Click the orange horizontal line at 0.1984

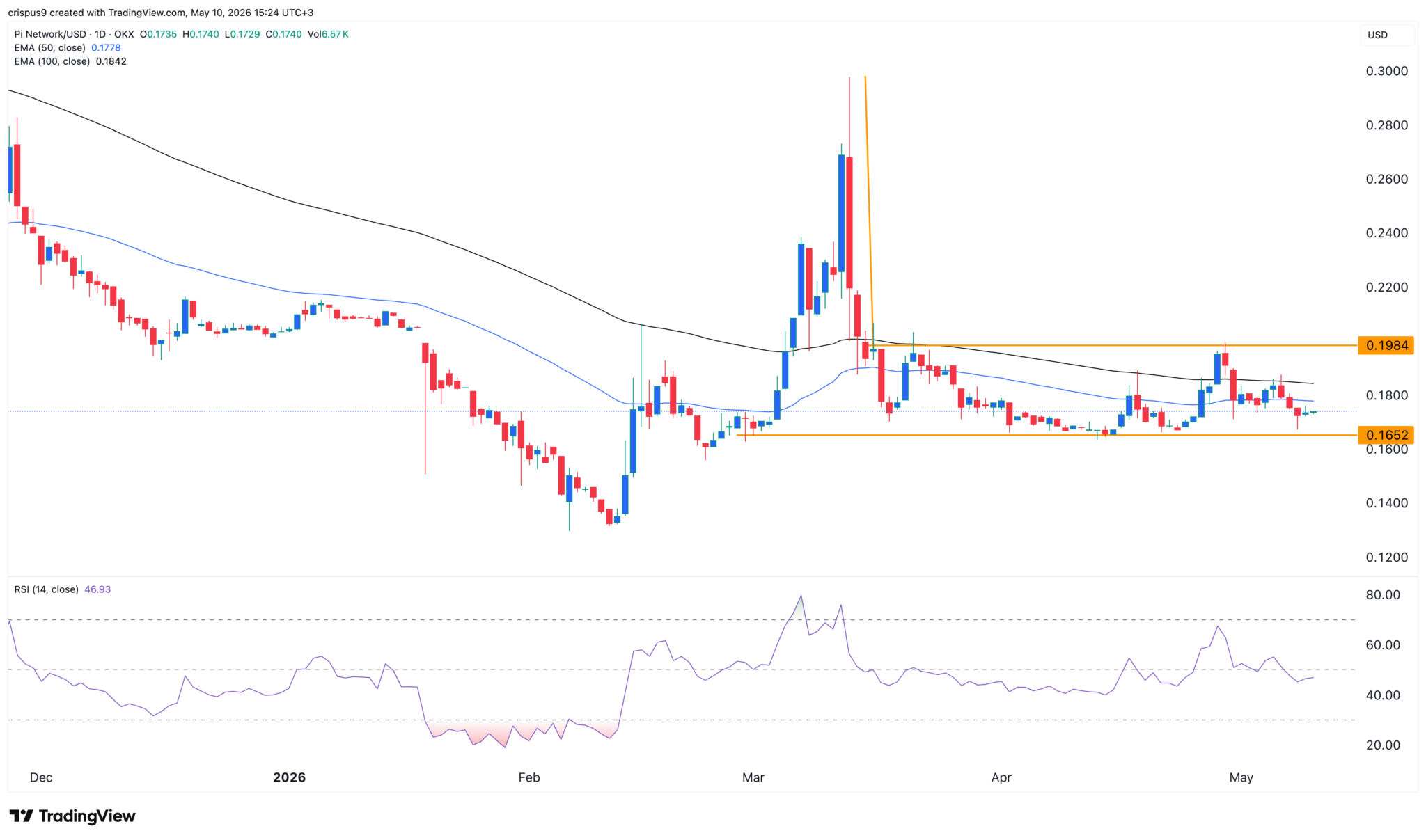(1114, 345)
